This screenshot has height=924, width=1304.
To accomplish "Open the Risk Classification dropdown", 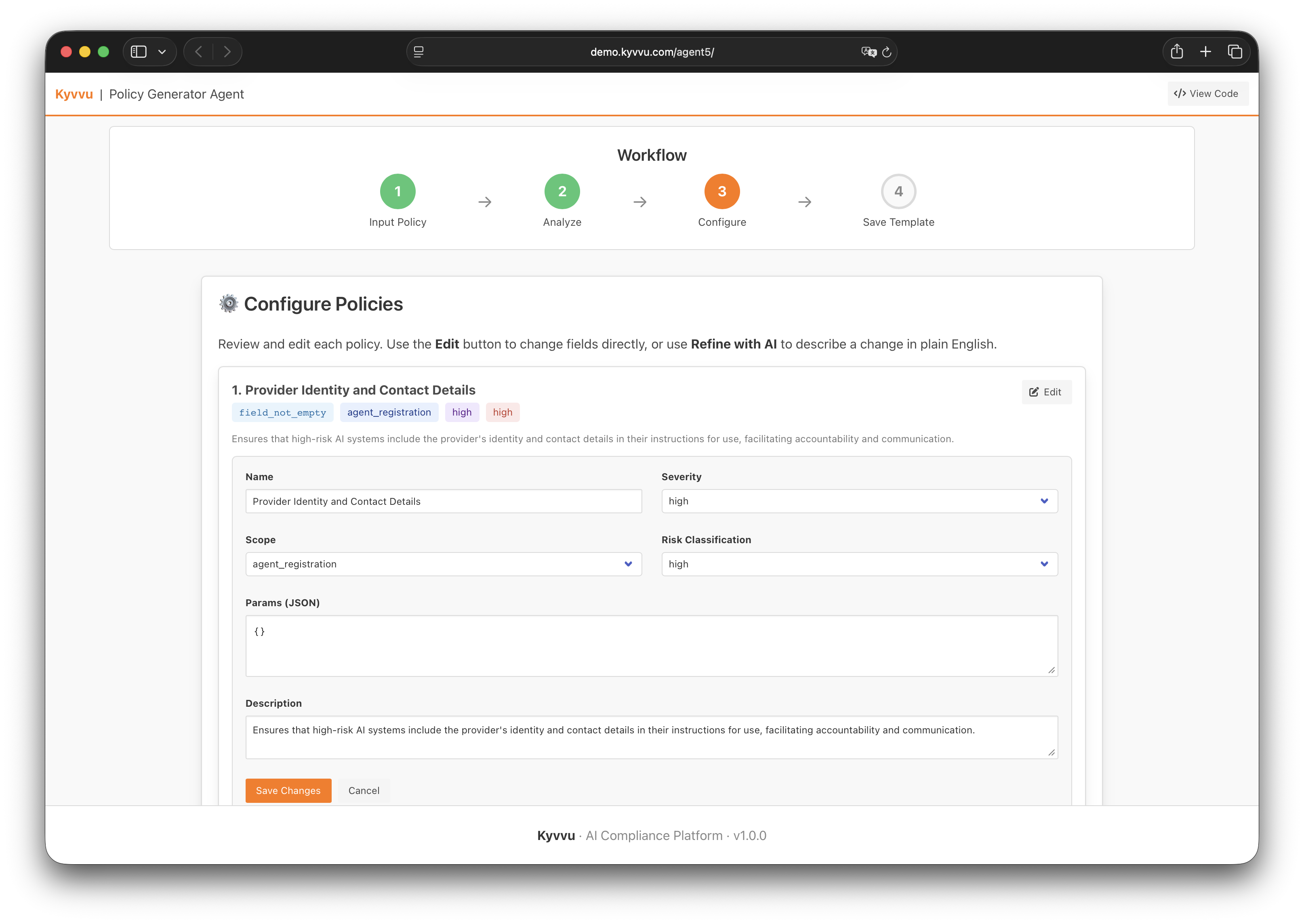I will pos(859,564).
